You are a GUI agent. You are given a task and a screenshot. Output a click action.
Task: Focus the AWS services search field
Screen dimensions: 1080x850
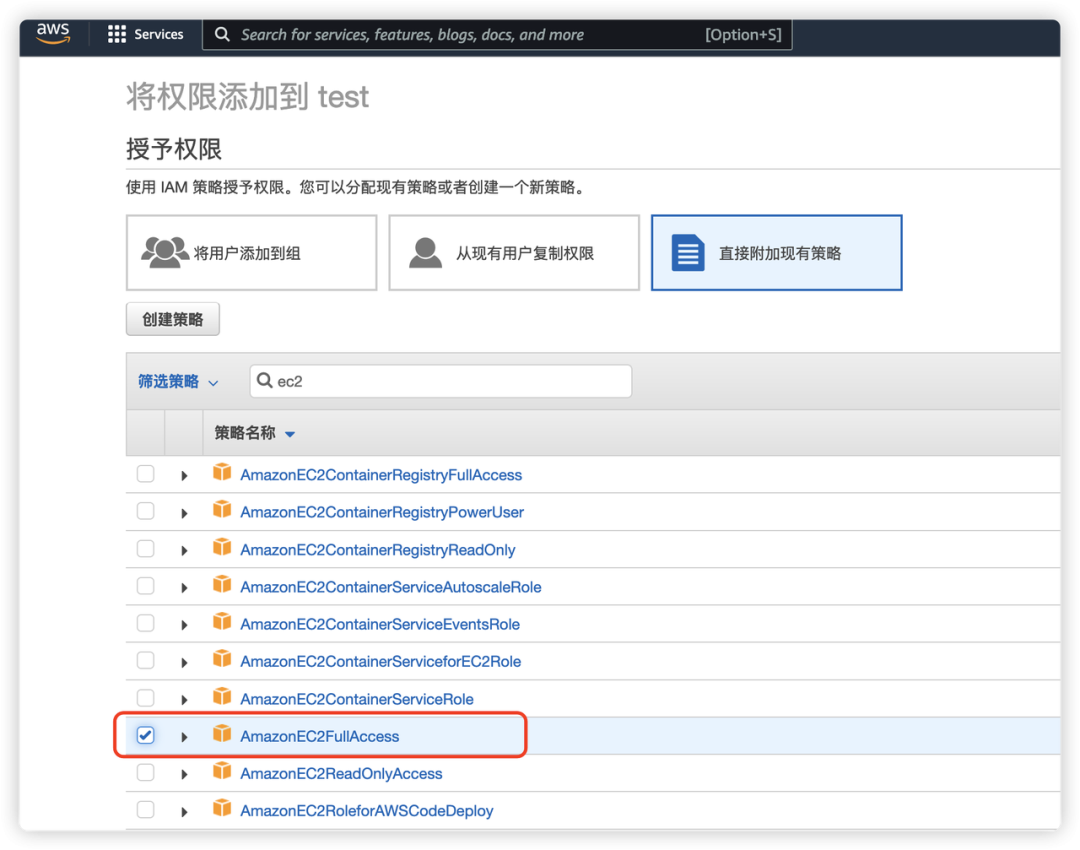point(497,34)
